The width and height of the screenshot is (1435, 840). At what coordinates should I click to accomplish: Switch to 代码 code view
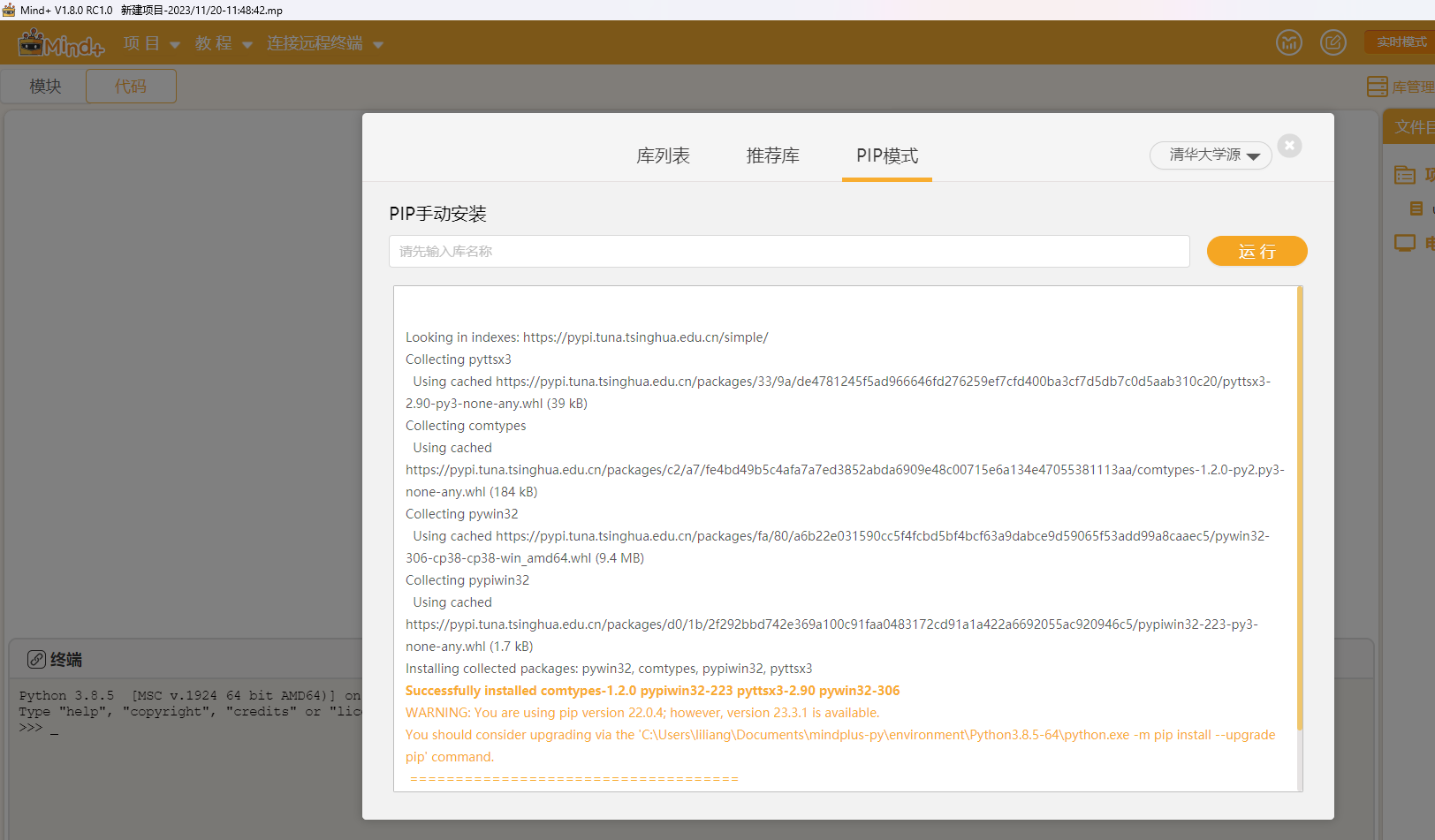(131, 86)
